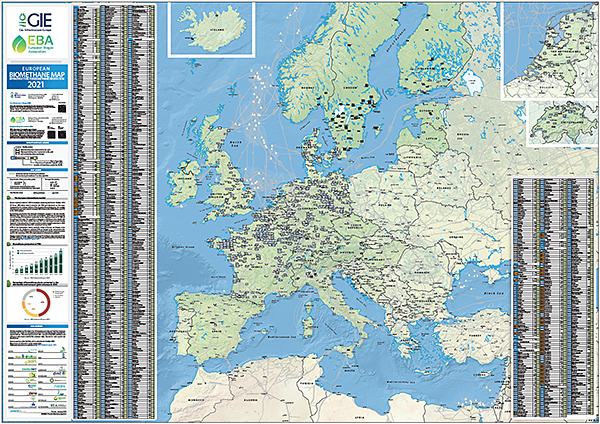600x424 pixels.
Task: Click the European Biomethane Map 2021 title
Action: pos(36,78)
